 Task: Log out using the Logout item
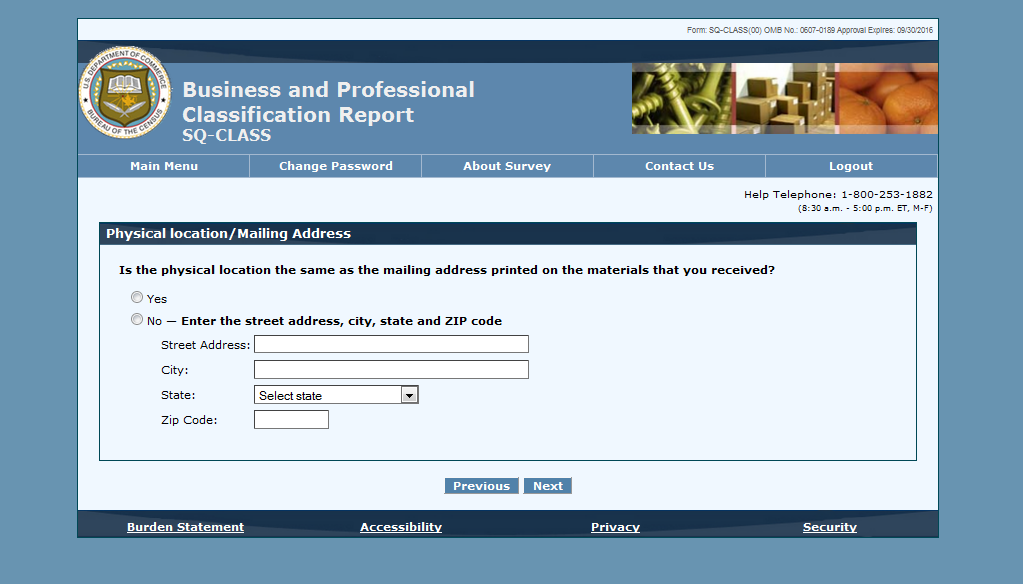(851, 166)
